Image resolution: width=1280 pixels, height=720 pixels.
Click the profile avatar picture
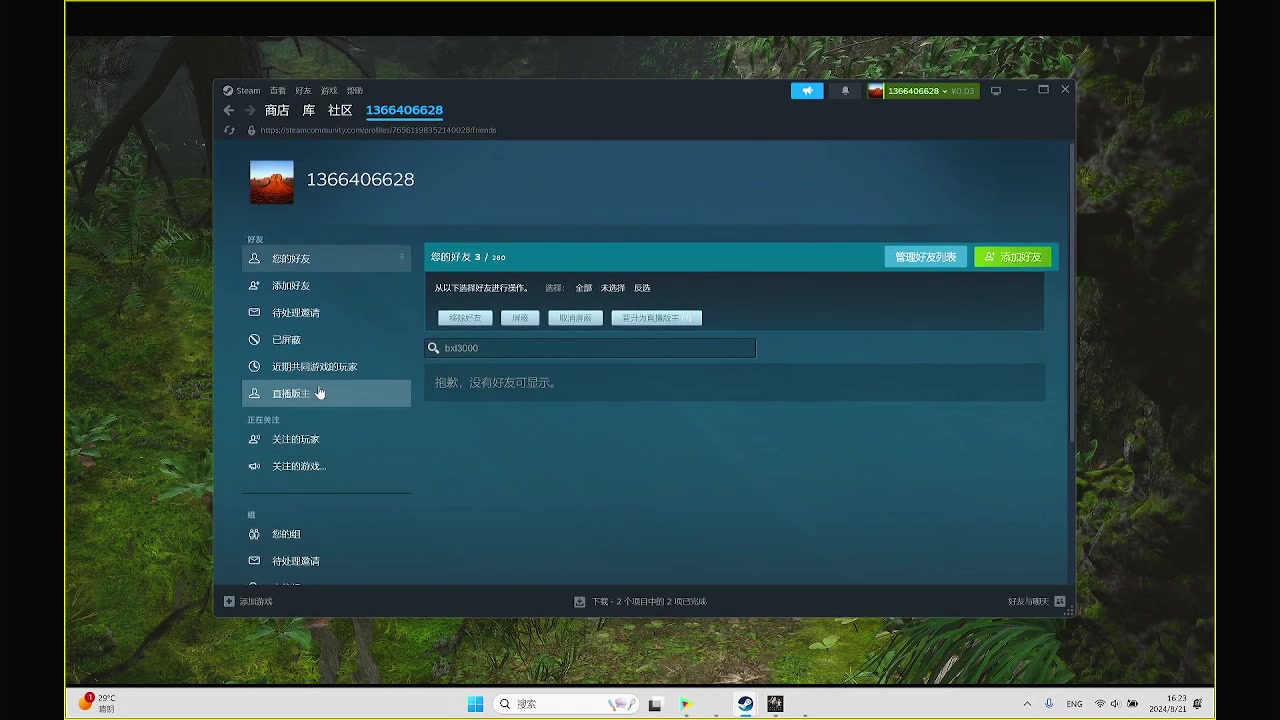272,182
